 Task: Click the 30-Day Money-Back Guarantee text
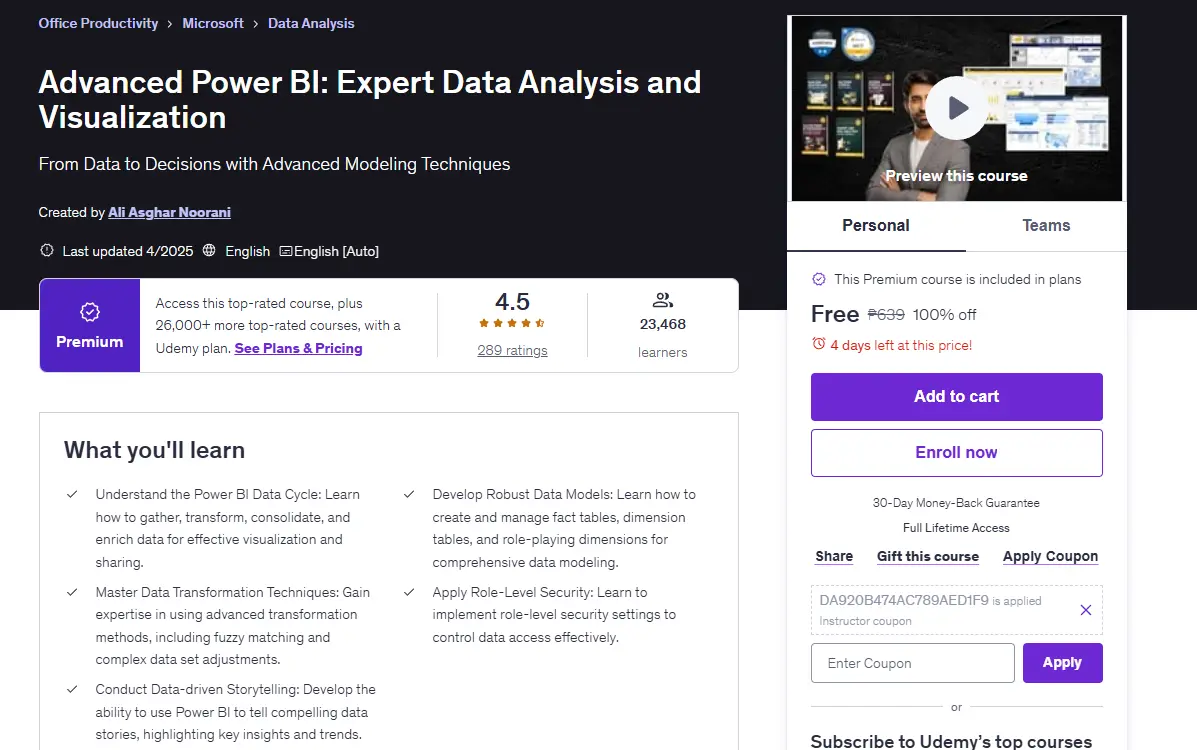point(957,503)
